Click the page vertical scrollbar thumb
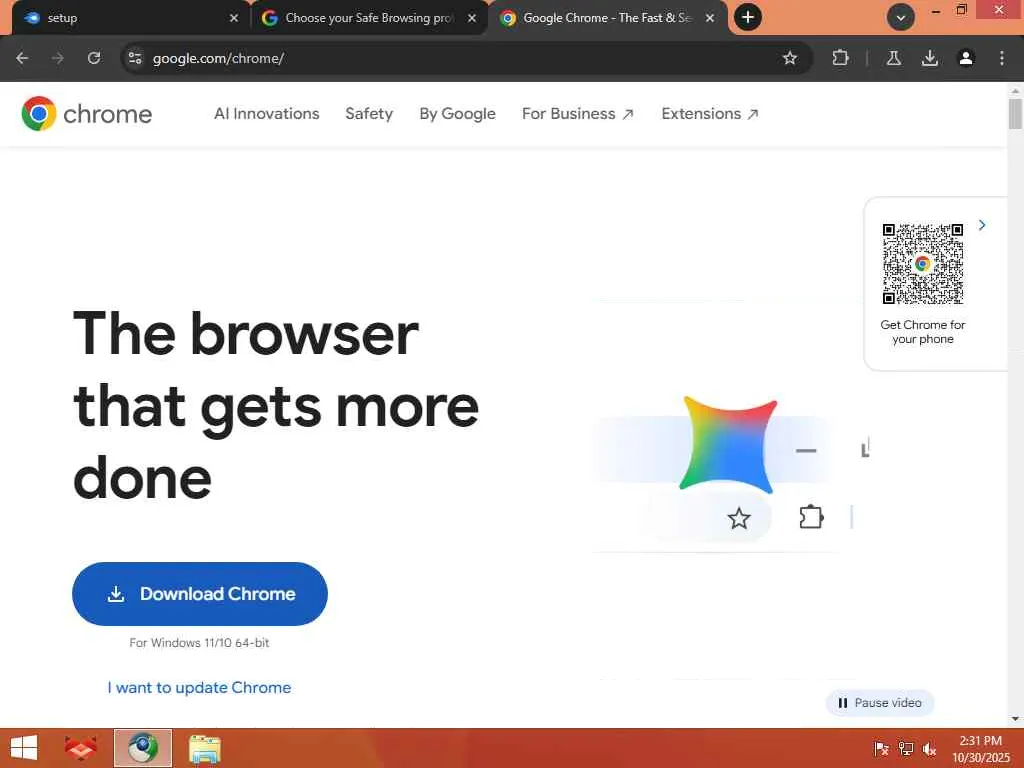The width and height of the screenshot is (1024, 768). pos(1015,114)
